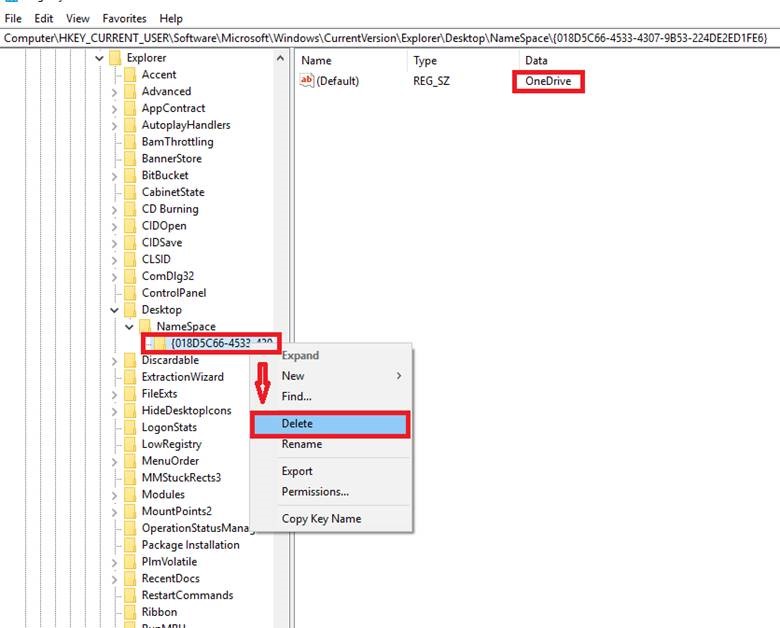Click the Modules folder icon
The image size is (780, 628).
[130, 495]
